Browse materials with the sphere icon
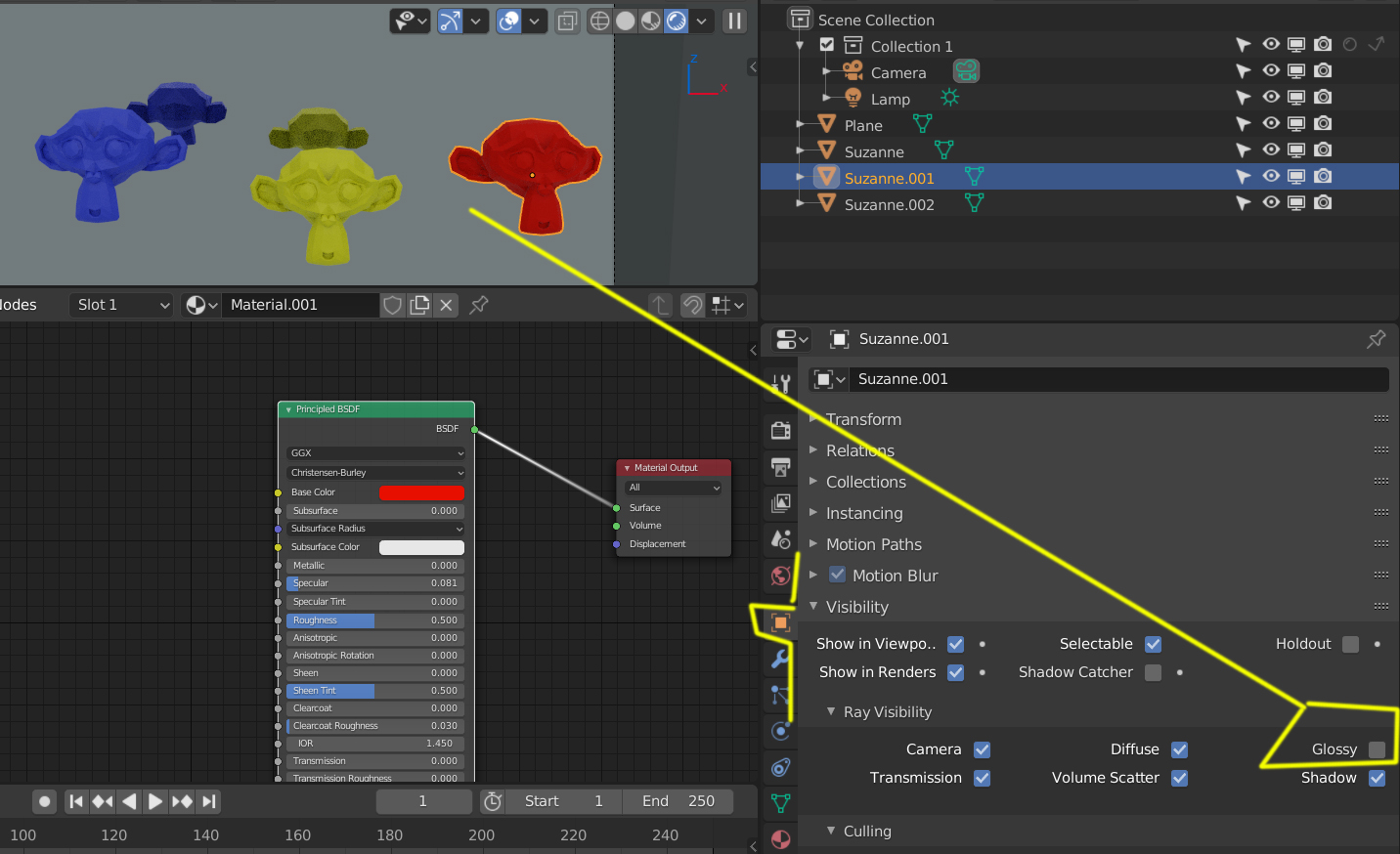 [201, 305]
